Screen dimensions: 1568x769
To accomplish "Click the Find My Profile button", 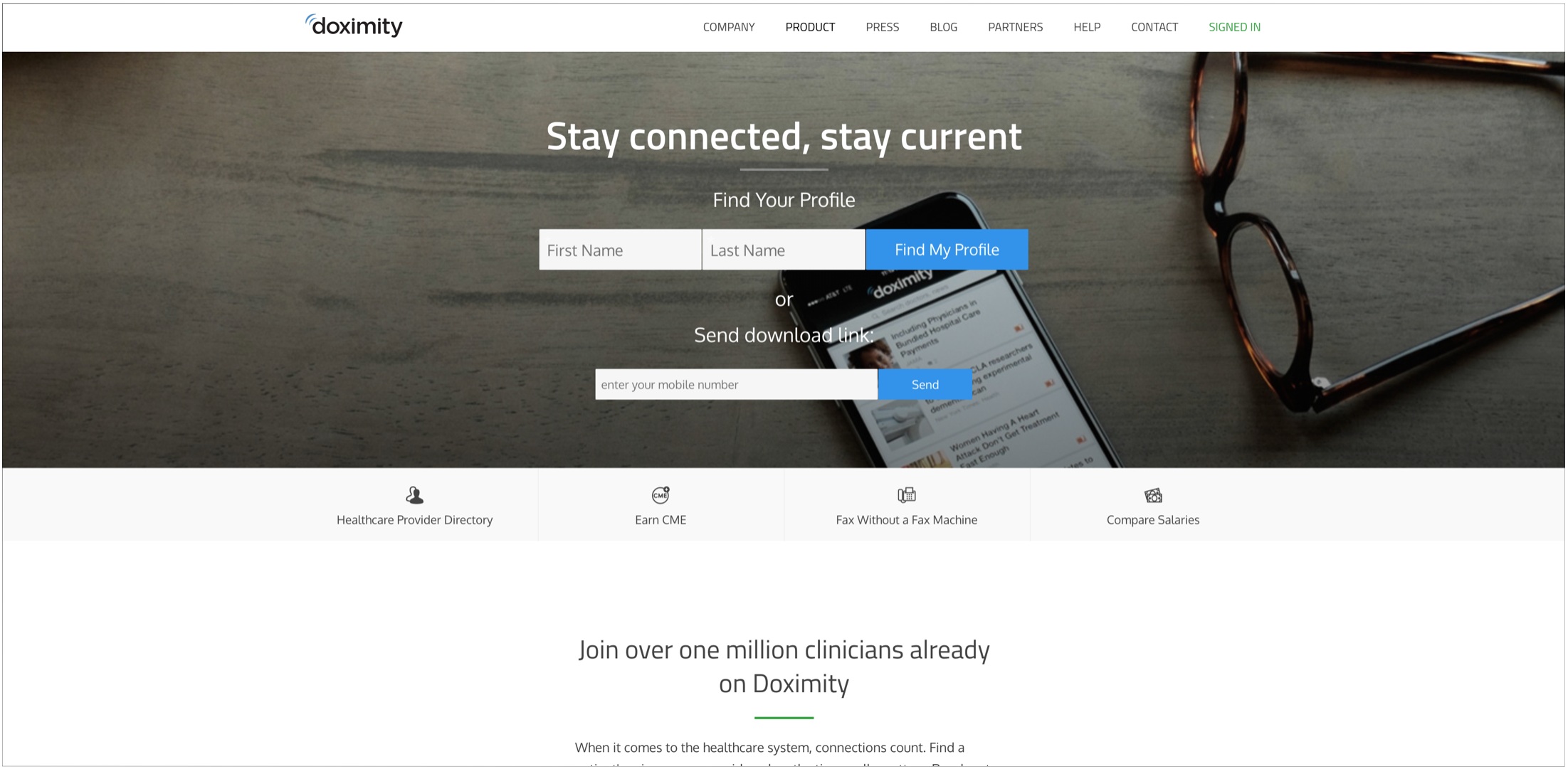I will [947, 250].
